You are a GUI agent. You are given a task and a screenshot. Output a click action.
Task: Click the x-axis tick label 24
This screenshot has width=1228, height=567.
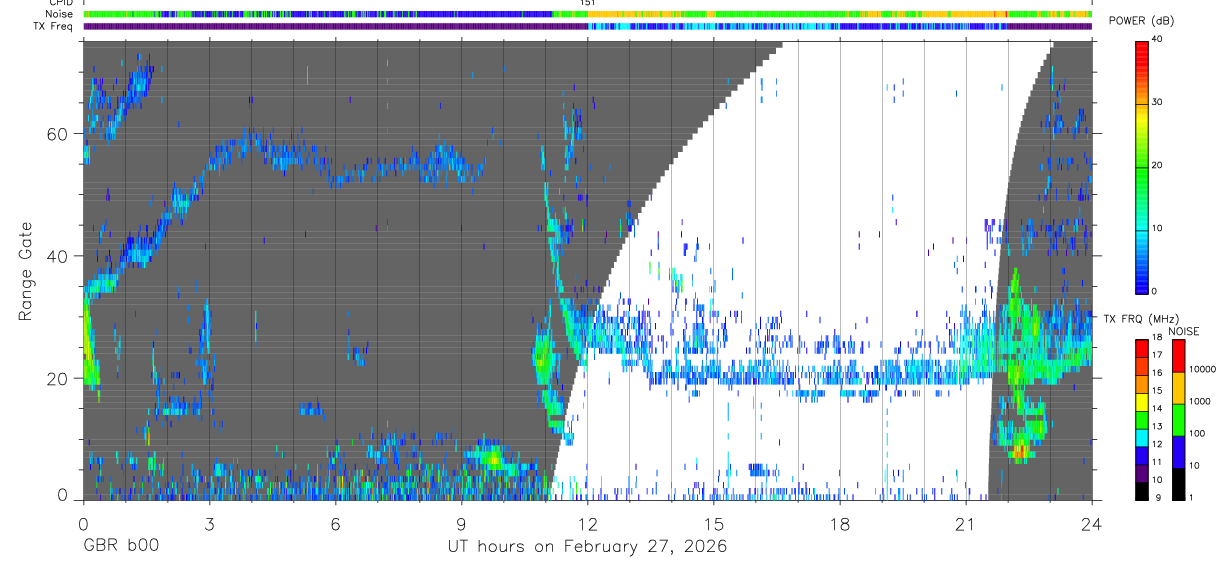[x=1091, y=523]
